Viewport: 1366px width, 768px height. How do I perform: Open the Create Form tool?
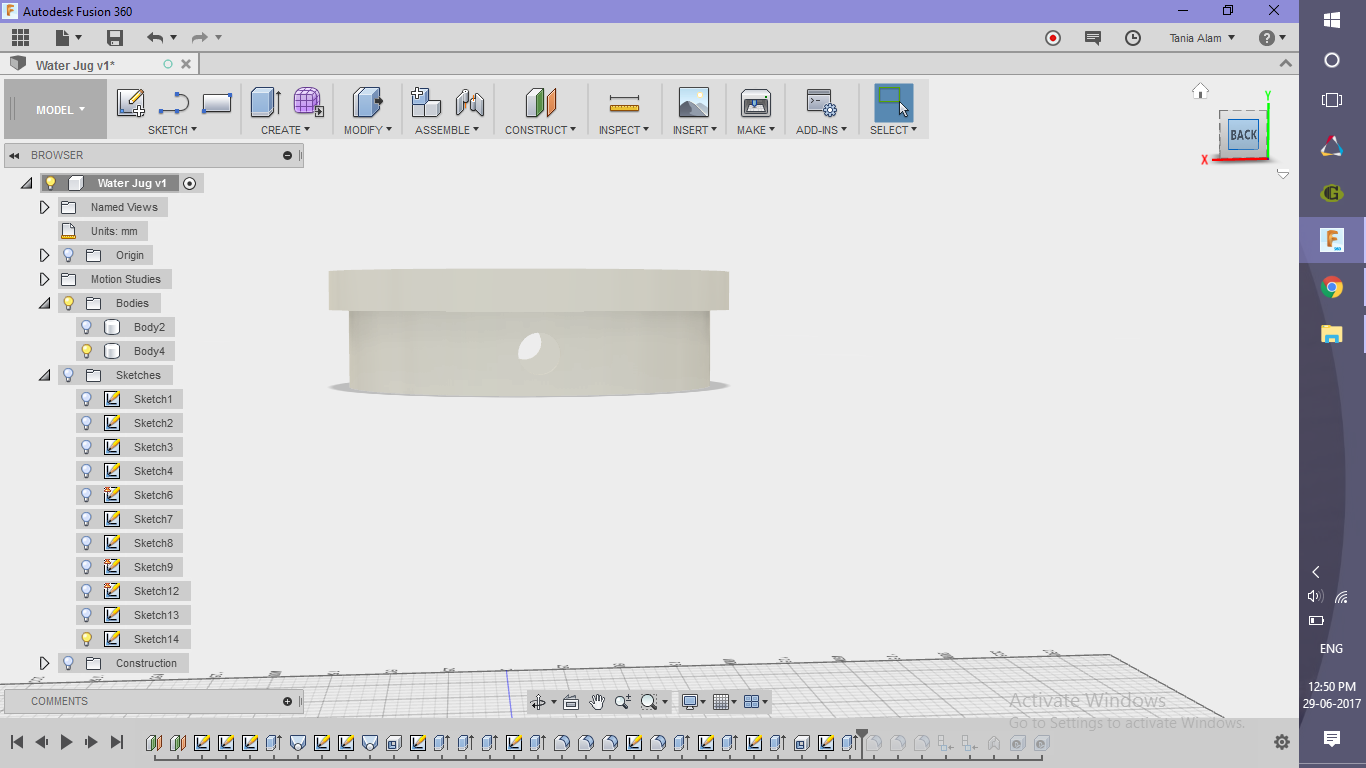tap(308, 103)
